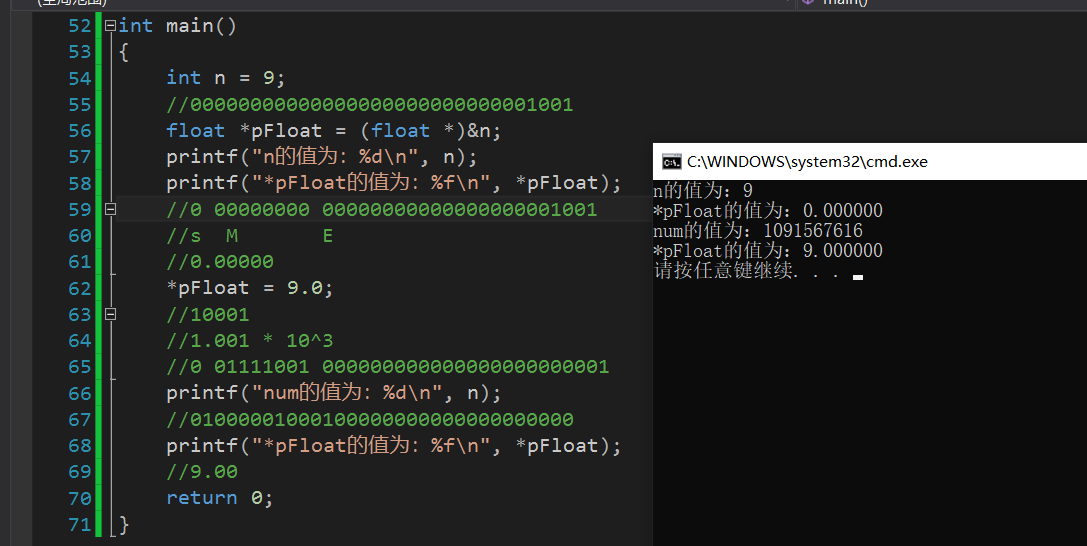Click the '//s M E' comment line
The height and width of the screenshot is (546, 1087).
coord(250,236)
